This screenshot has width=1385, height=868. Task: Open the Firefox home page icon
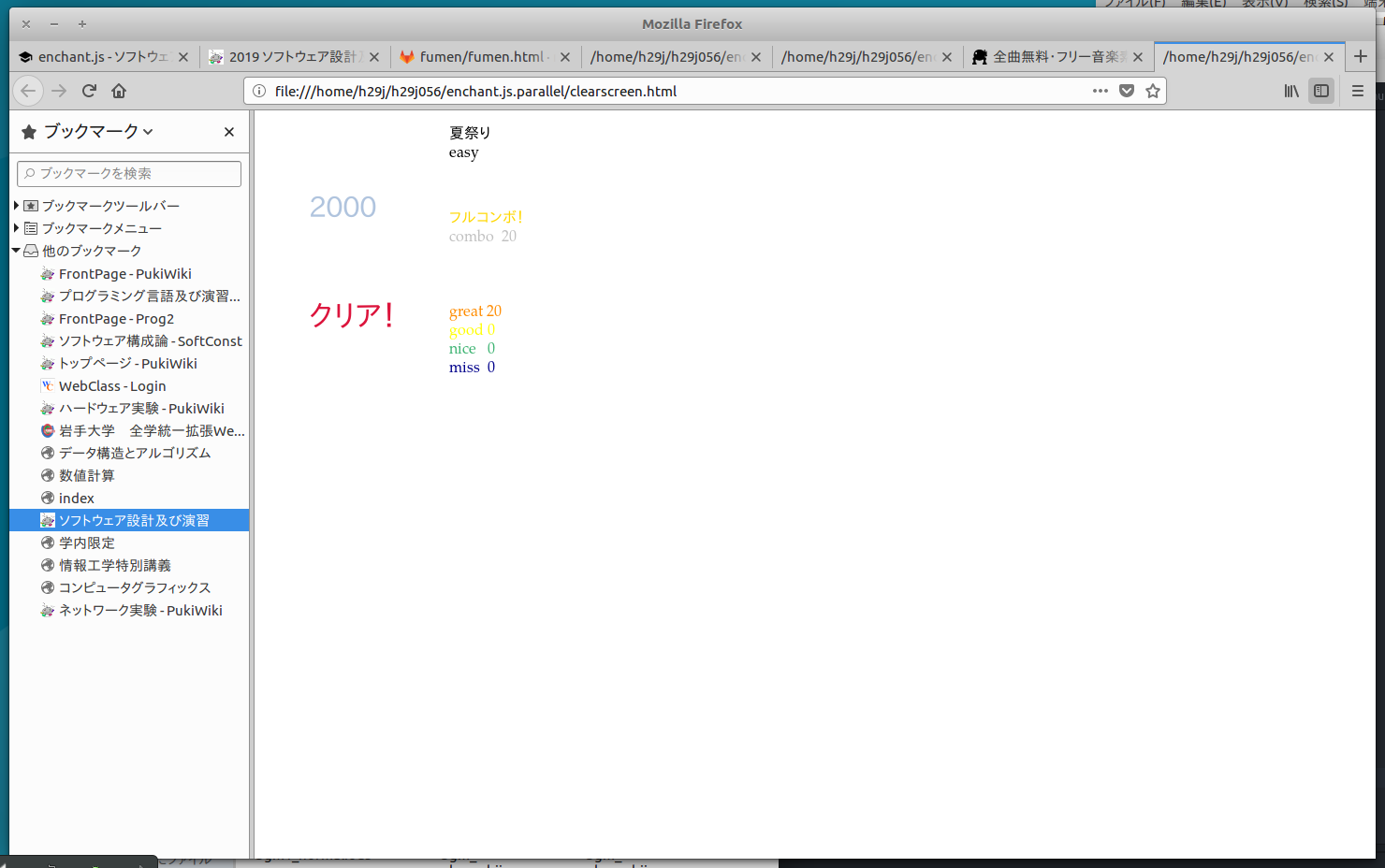coord(119,91)
